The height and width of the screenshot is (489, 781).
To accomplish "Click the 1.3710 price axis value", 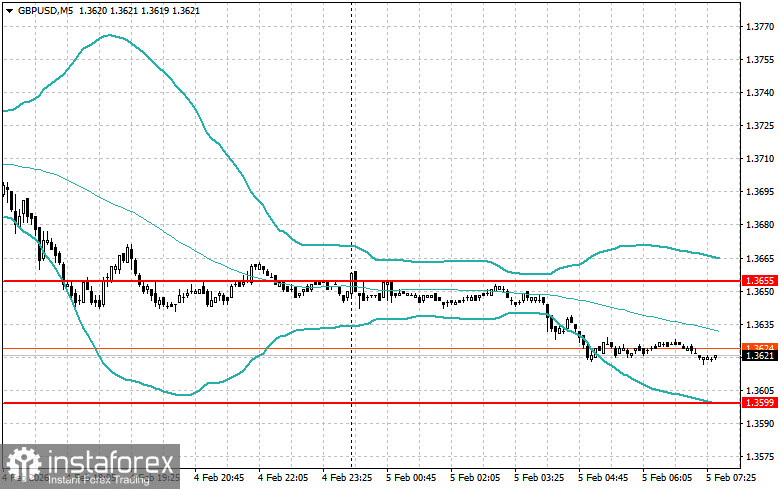I will pyautogui.click(x=761, y=159).
